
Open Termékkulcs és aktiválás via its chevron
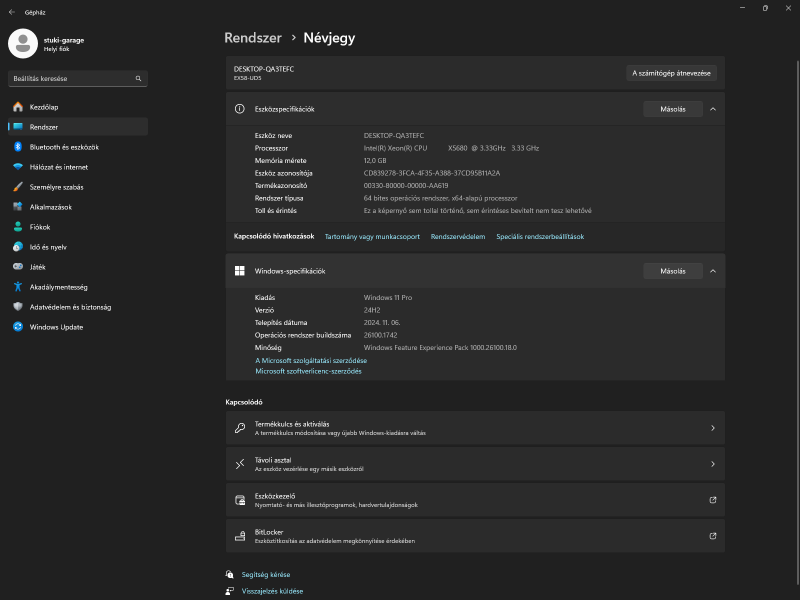(713, 428)
